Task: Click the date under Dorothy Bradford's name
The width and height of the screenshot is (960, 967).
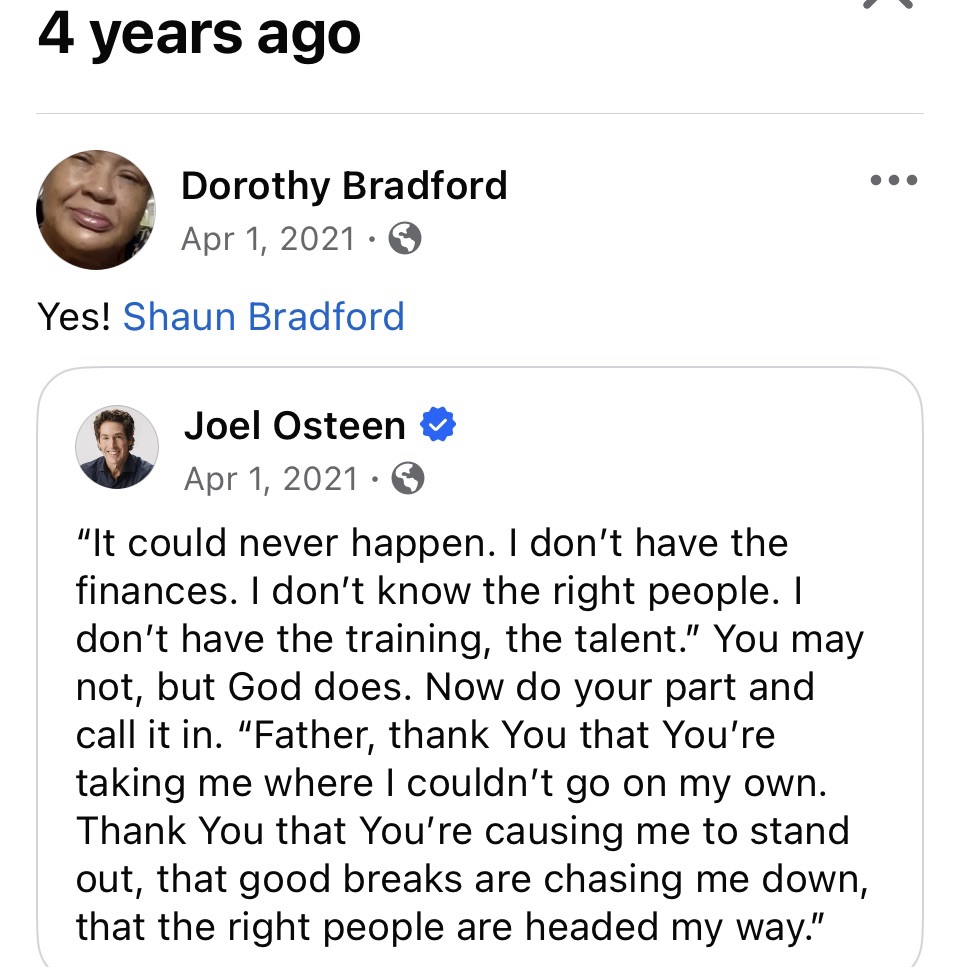Action: pos(268,239)
